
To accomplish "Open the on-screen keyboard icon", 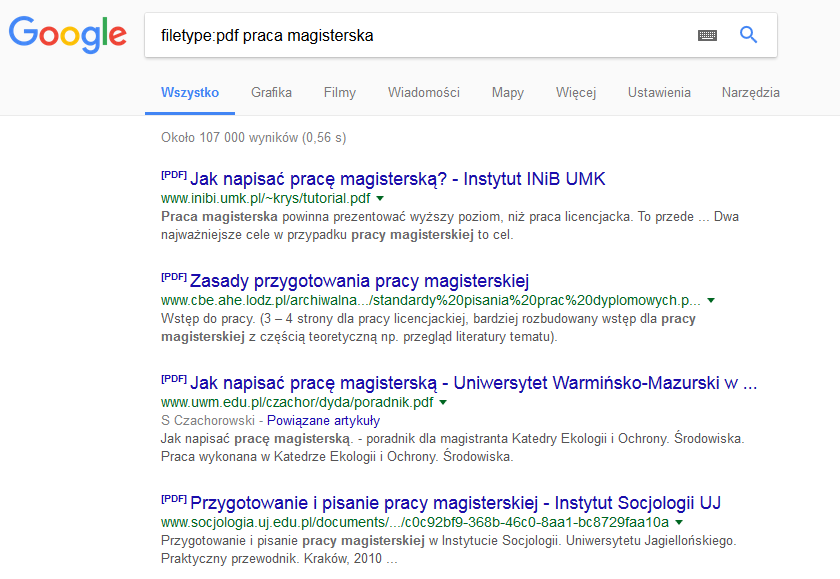I will click(707, 35).
